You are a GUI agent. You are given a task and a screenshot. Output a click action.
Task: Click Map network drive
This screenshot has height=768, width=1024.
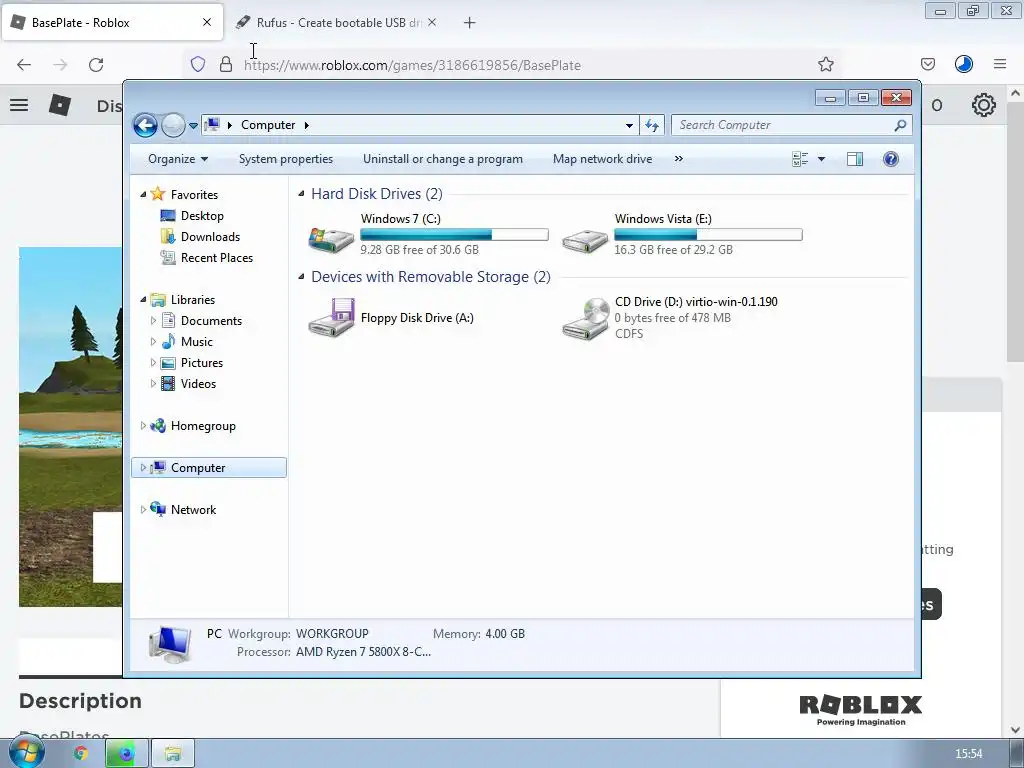(x=602, y=159)
